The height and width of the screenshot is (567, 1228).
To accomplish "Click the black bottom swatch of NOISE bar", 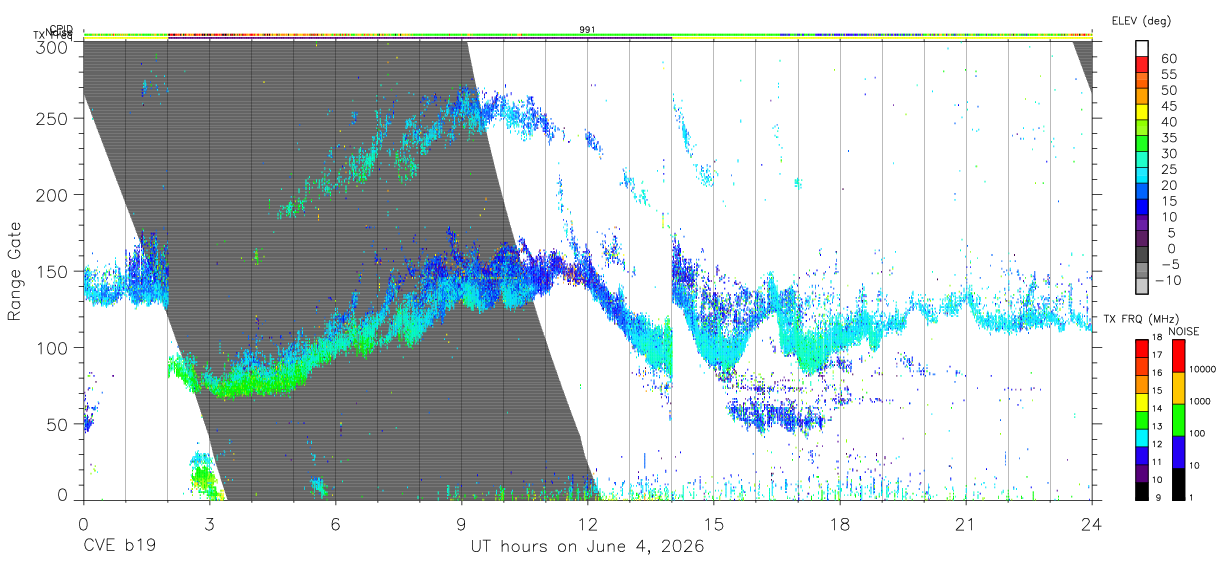I will click(x=1178, y=484).
